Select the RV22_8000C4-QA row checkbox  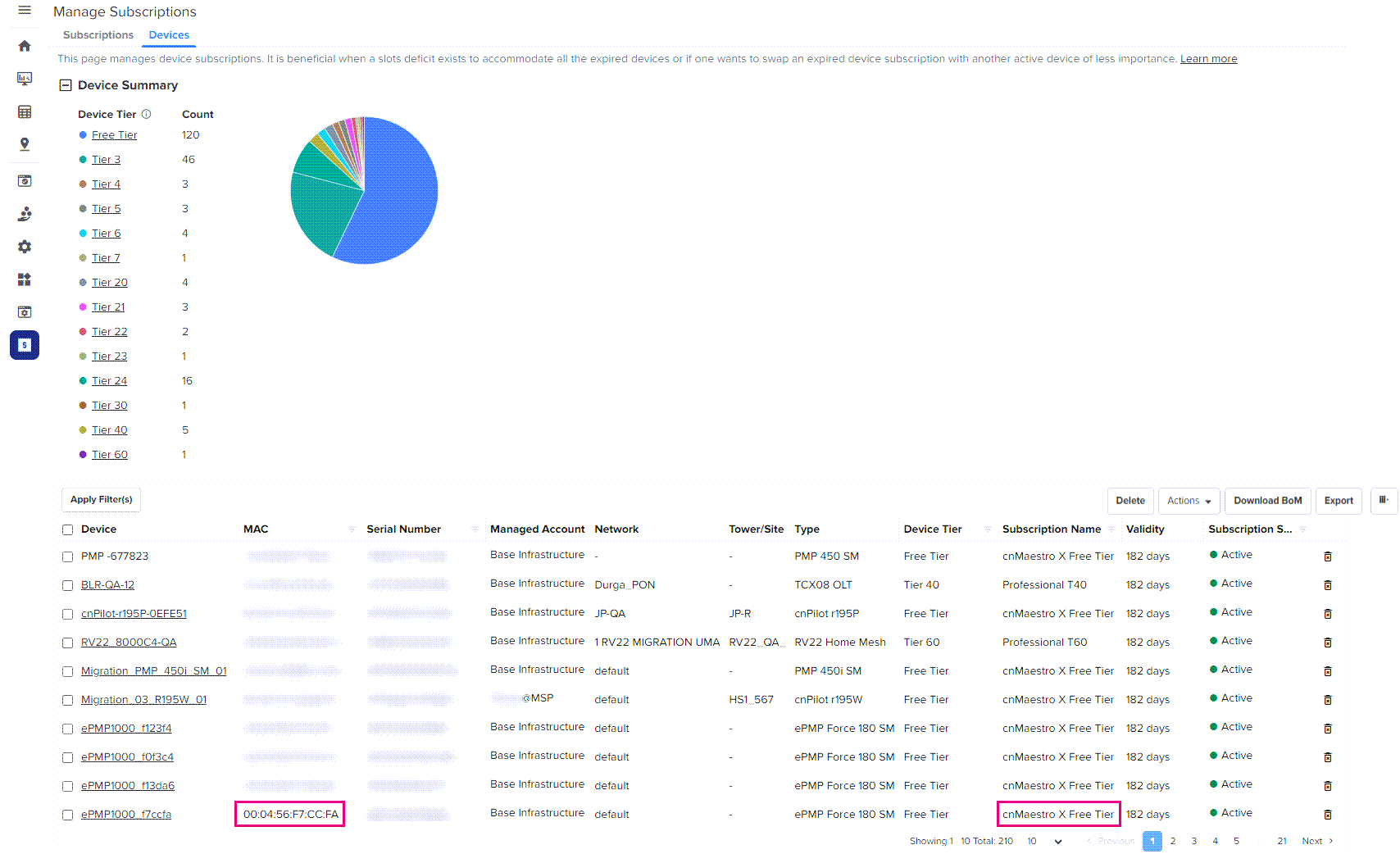tap(68, 643)
